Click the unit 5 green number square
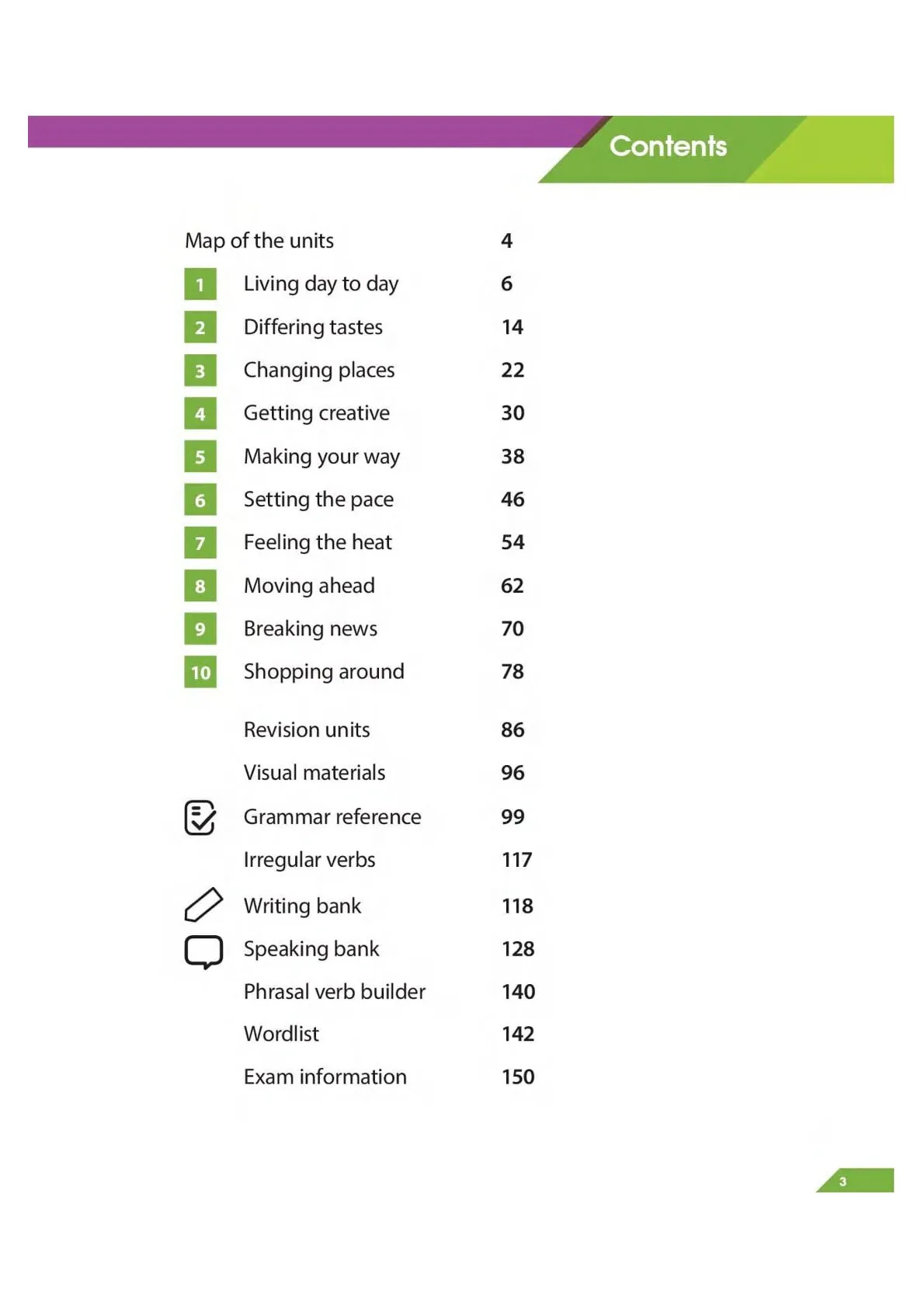924x1308 pixels. click(200, 457)
